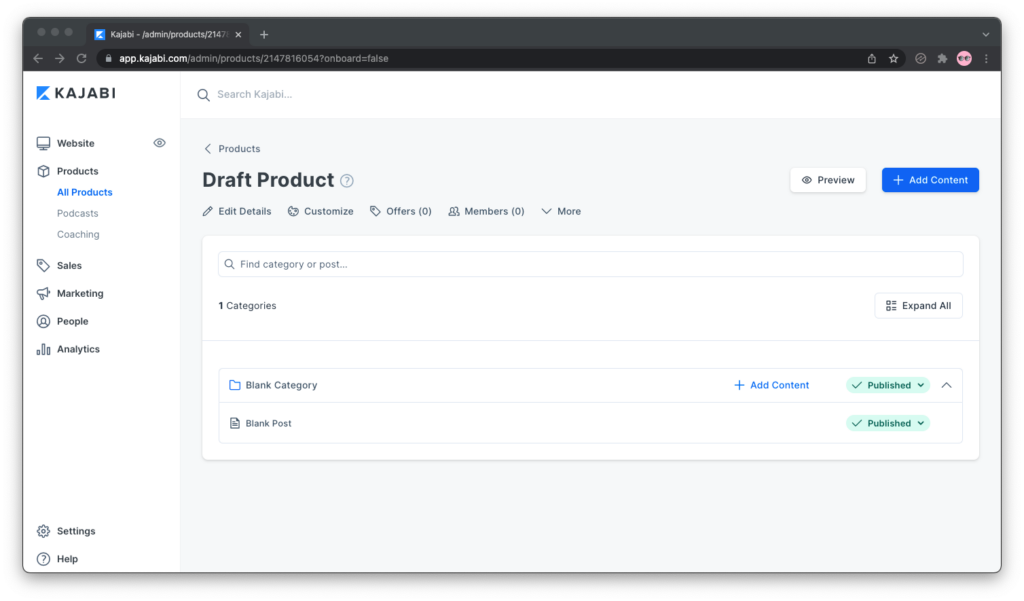Click the browser profile avatar

(964, 59)
